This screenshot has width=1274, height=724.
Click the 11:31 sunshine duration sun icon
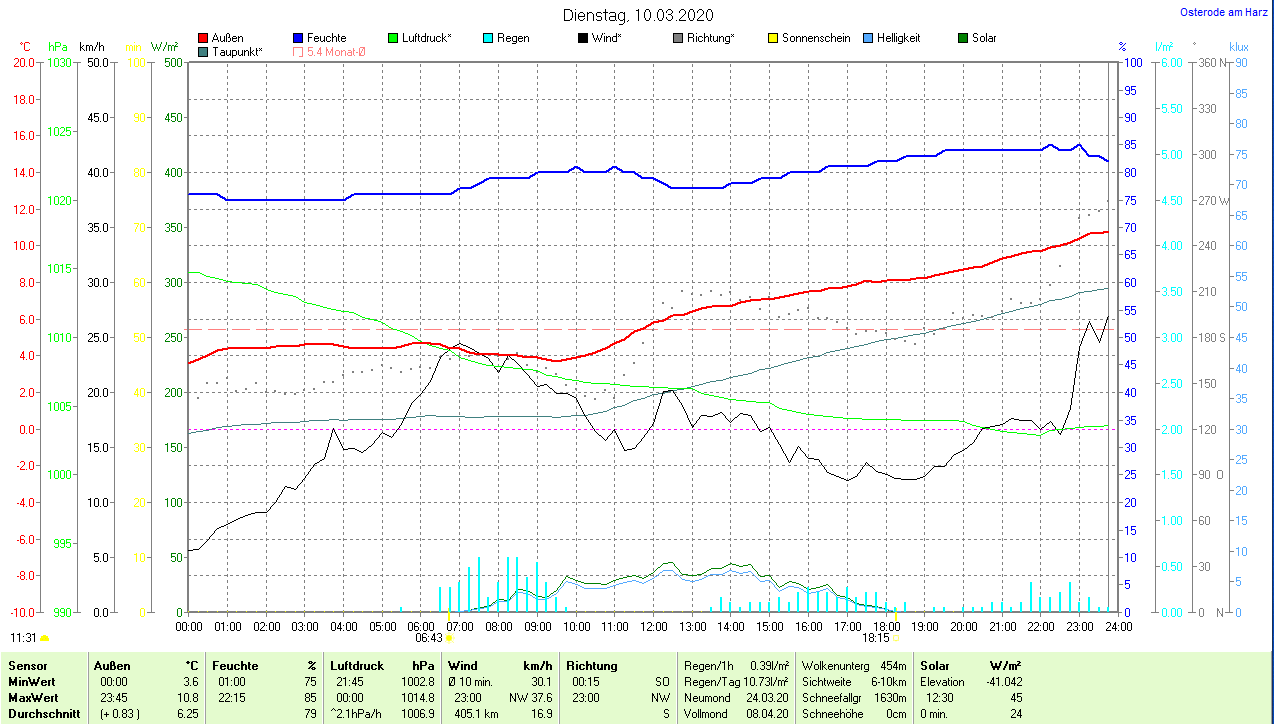coord(44,637)
